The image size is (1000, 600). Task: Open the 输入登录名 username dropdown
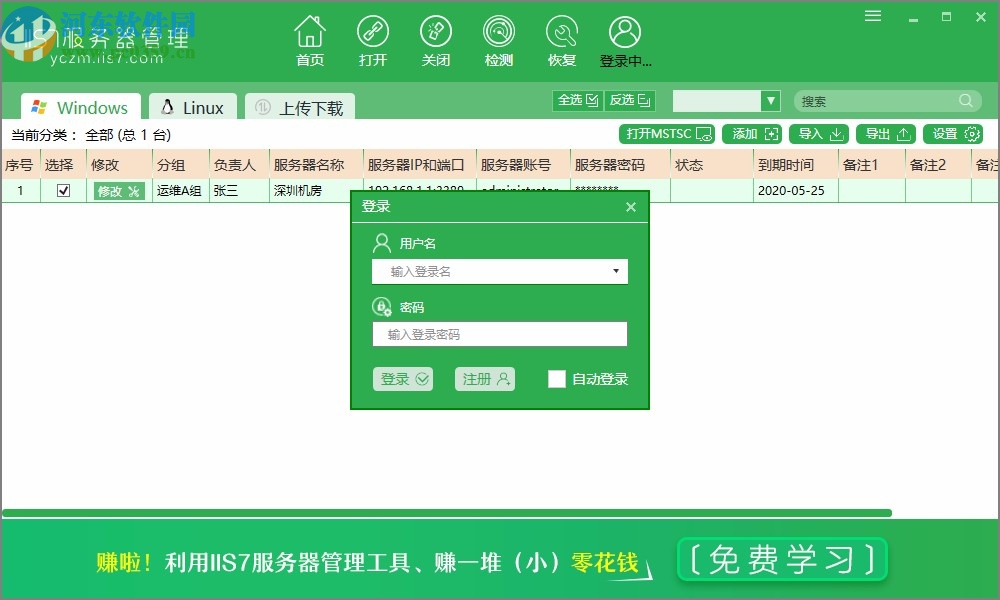tap(617, 271)
